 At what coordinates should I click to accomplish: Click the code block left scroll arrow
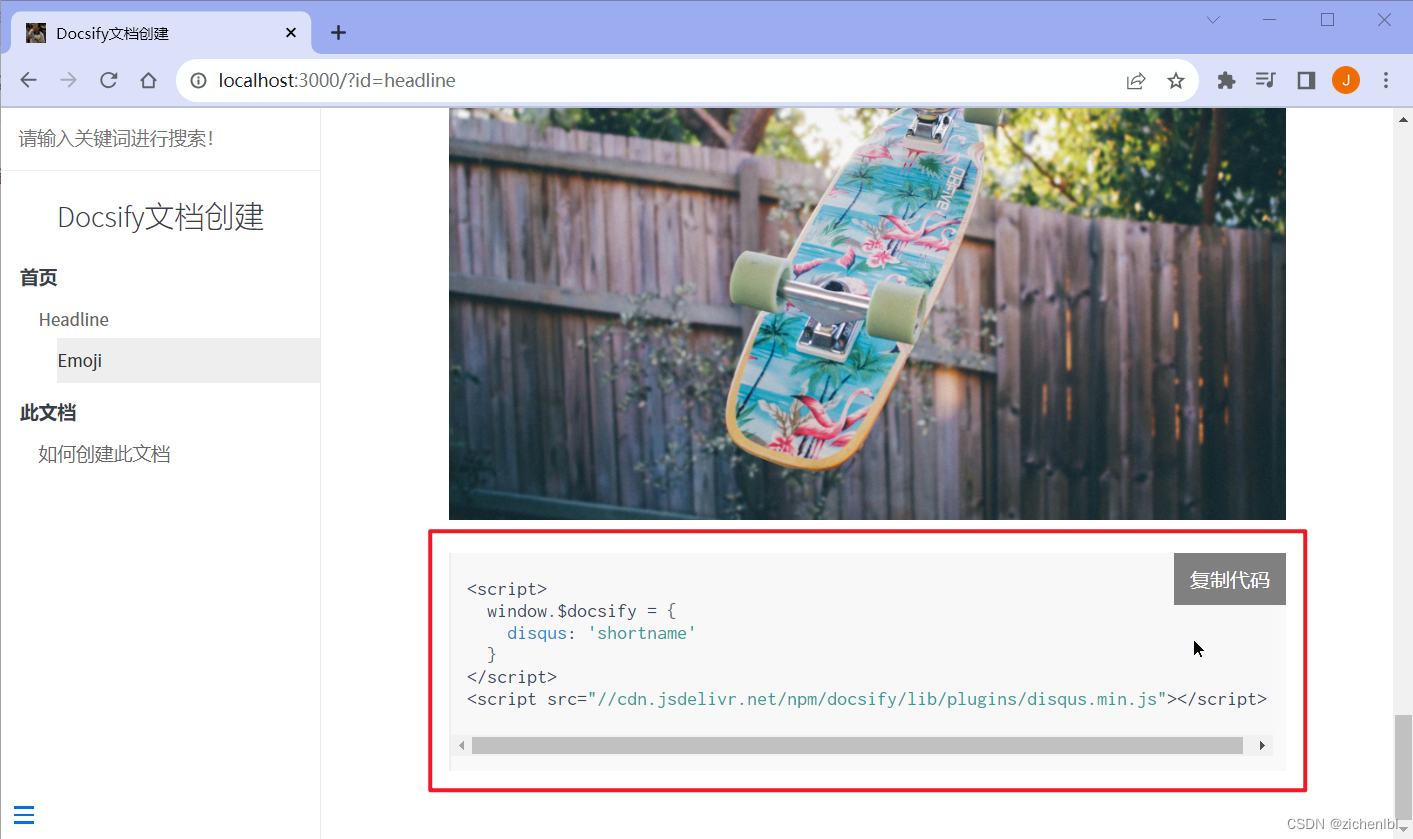(461, 745)
